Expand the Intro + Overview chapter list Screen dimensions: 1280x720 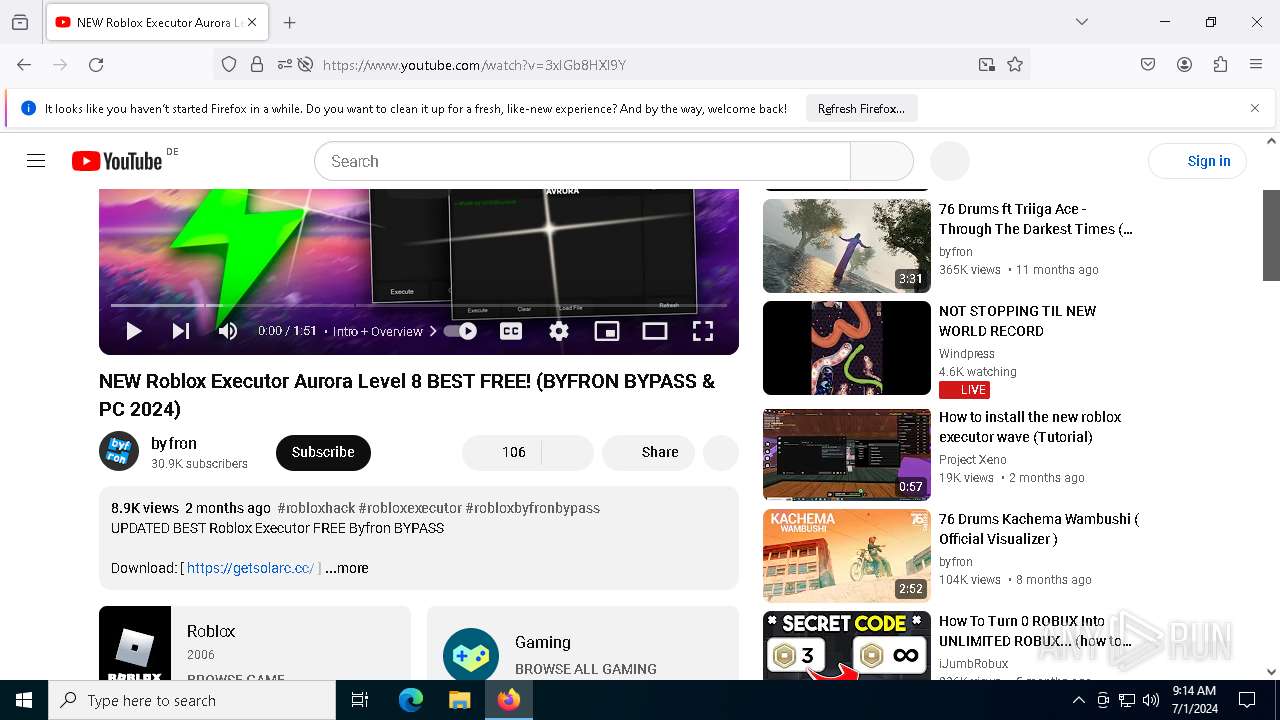pos(385,331)
